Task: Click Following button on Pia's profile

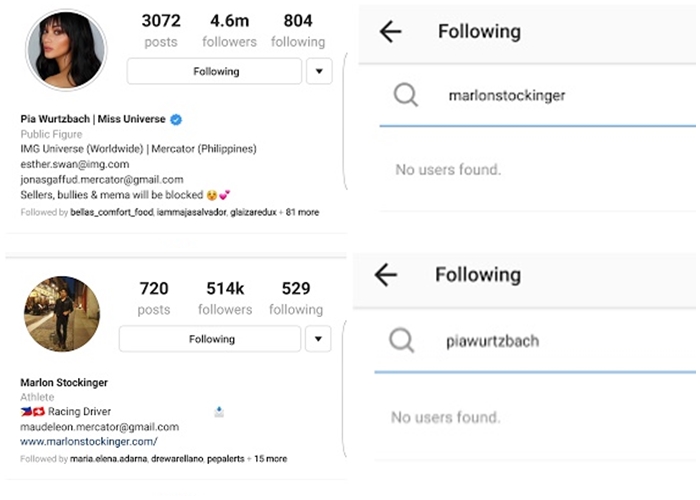Action: (214, 71)
